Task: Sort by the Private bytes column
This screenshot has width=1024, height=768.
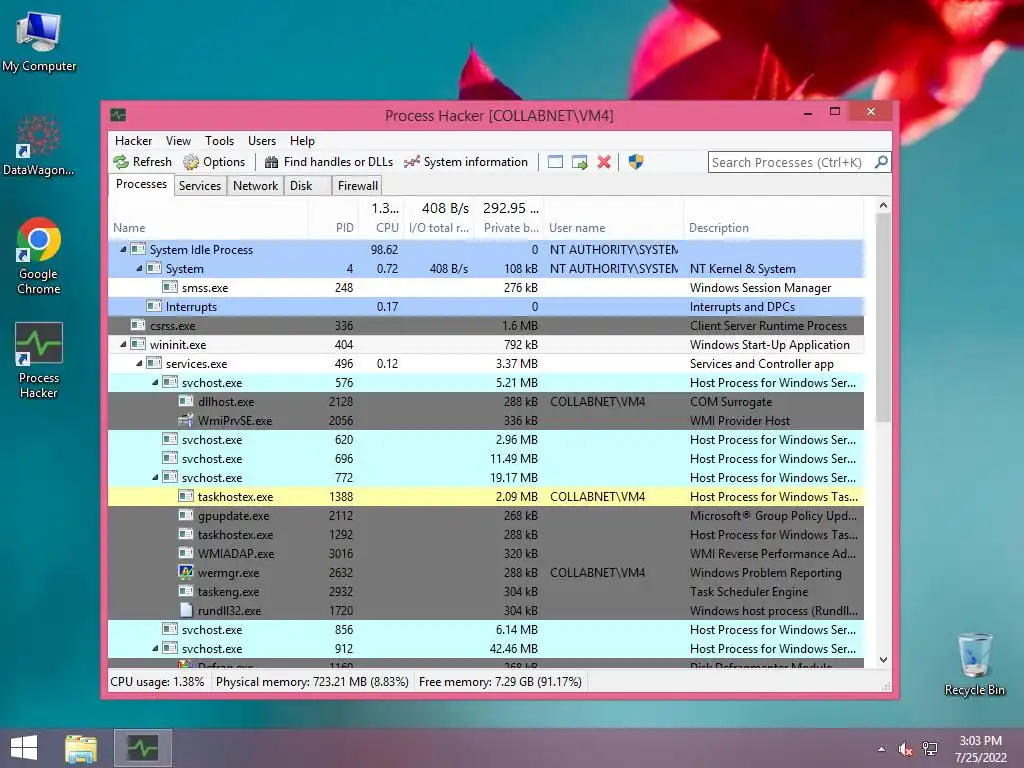Action: point(509,219)
